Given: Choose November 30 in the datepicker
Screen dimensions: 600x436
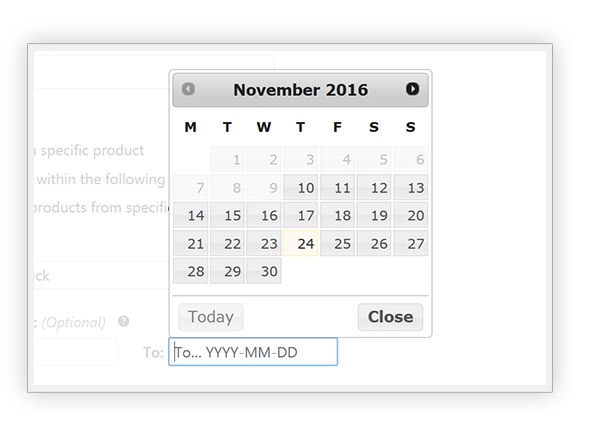Looking at the screenshot, I should click(x=264, y=271).
